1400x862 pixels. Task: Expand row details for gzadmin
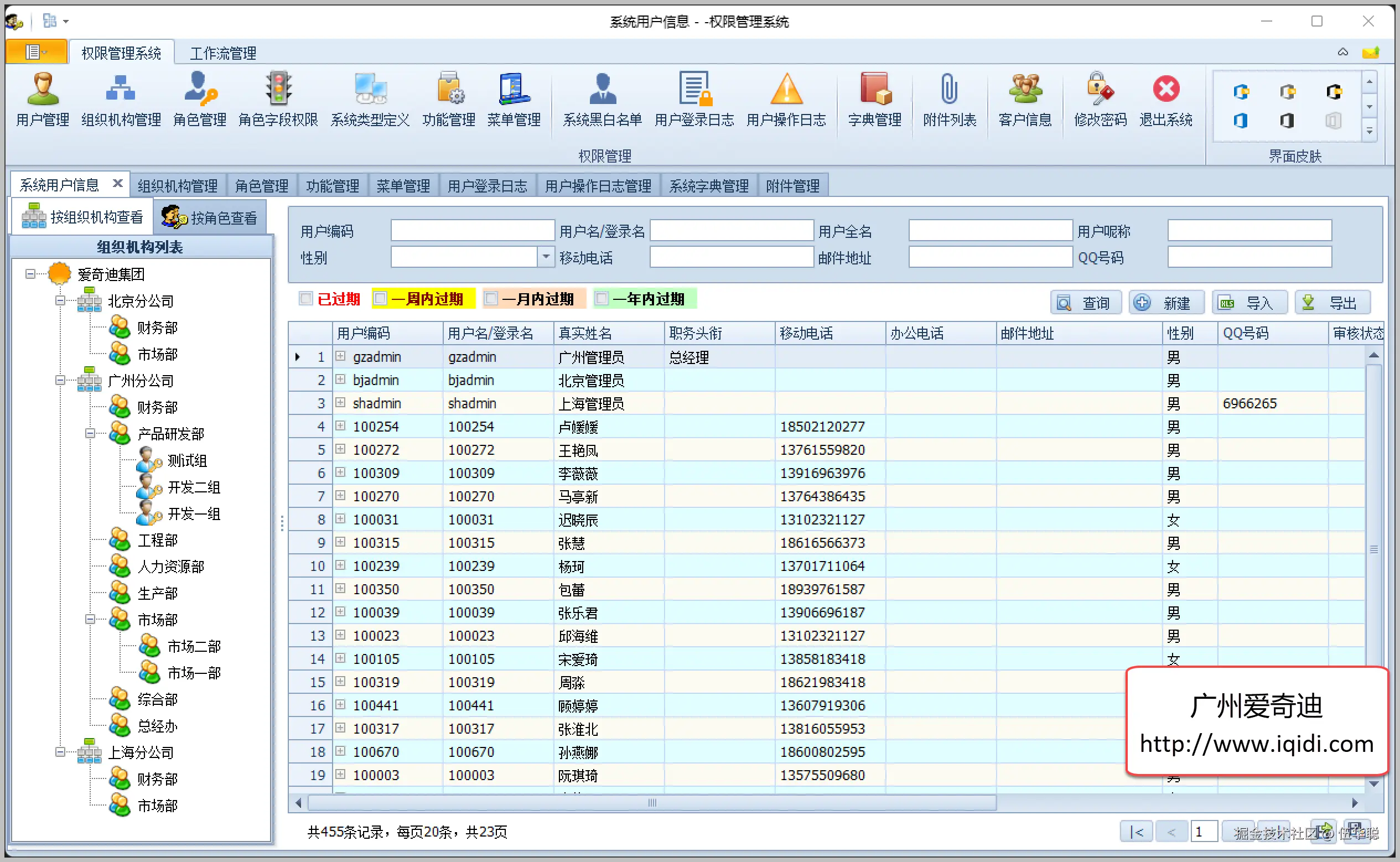pyautogui.click(x=340, y=356)
